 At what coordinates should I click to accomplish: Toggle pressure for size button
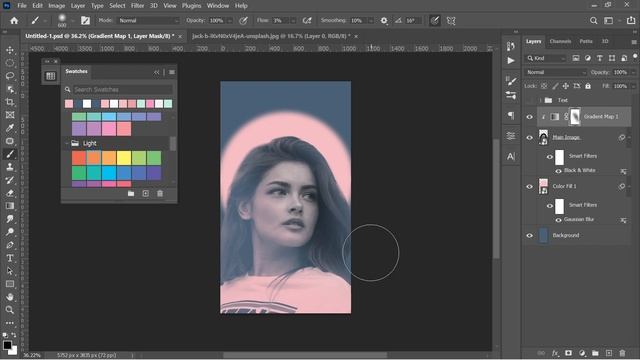(x=435, y=20)
